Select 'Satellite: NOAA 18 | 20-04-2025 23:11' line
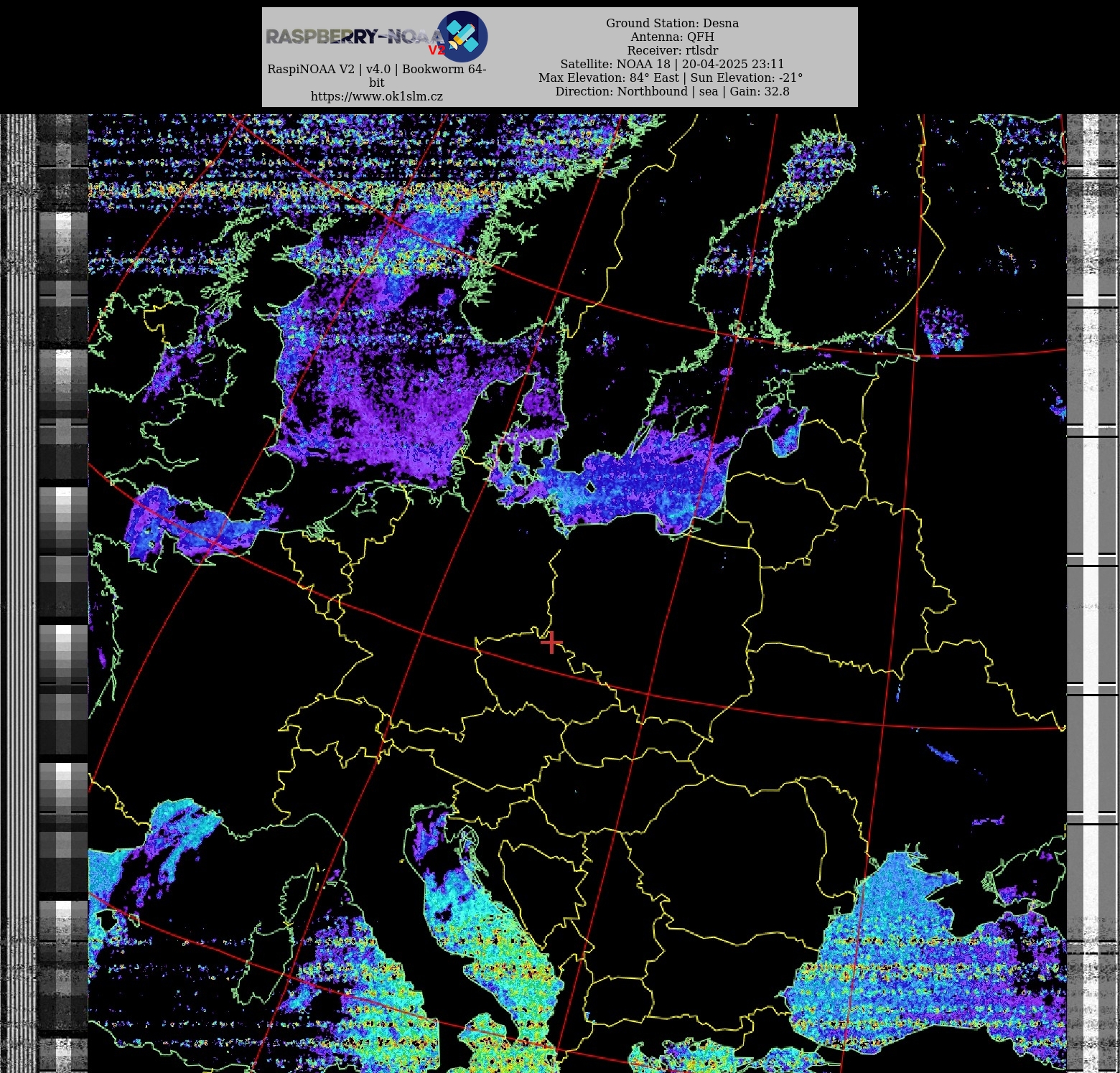The height and width of the screenshot is (1073, 1120). point(672,64)
